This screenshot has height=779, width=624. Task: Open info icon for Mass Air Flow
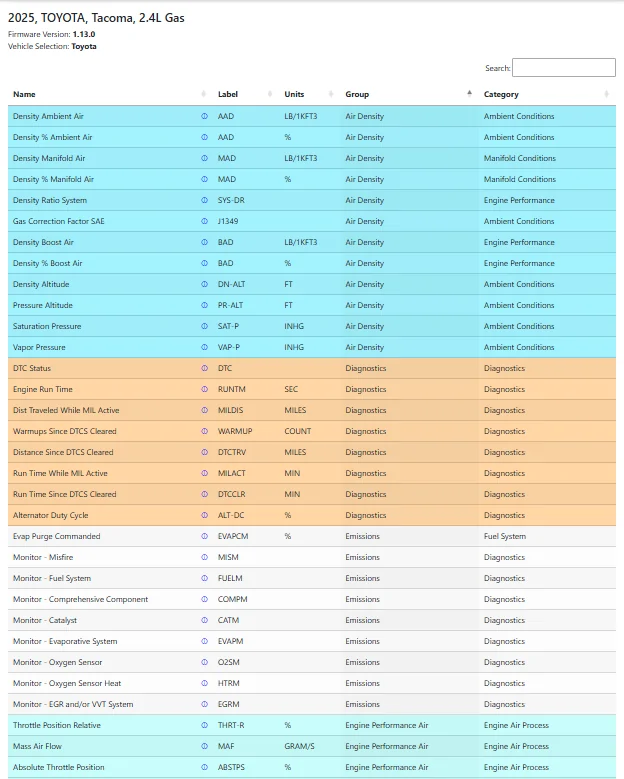point(204,746)
